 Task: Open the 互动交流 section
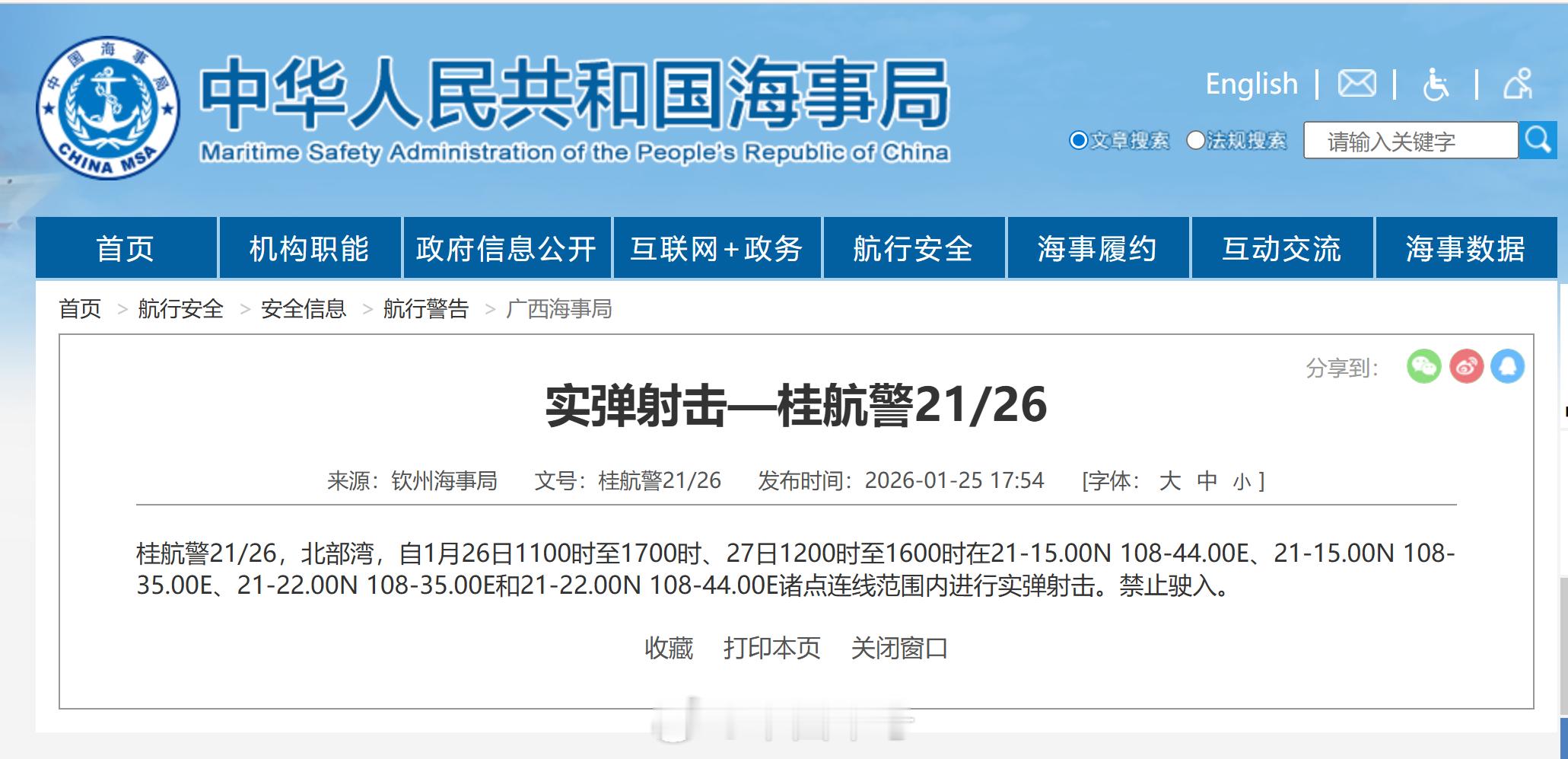pos(1281,248)
